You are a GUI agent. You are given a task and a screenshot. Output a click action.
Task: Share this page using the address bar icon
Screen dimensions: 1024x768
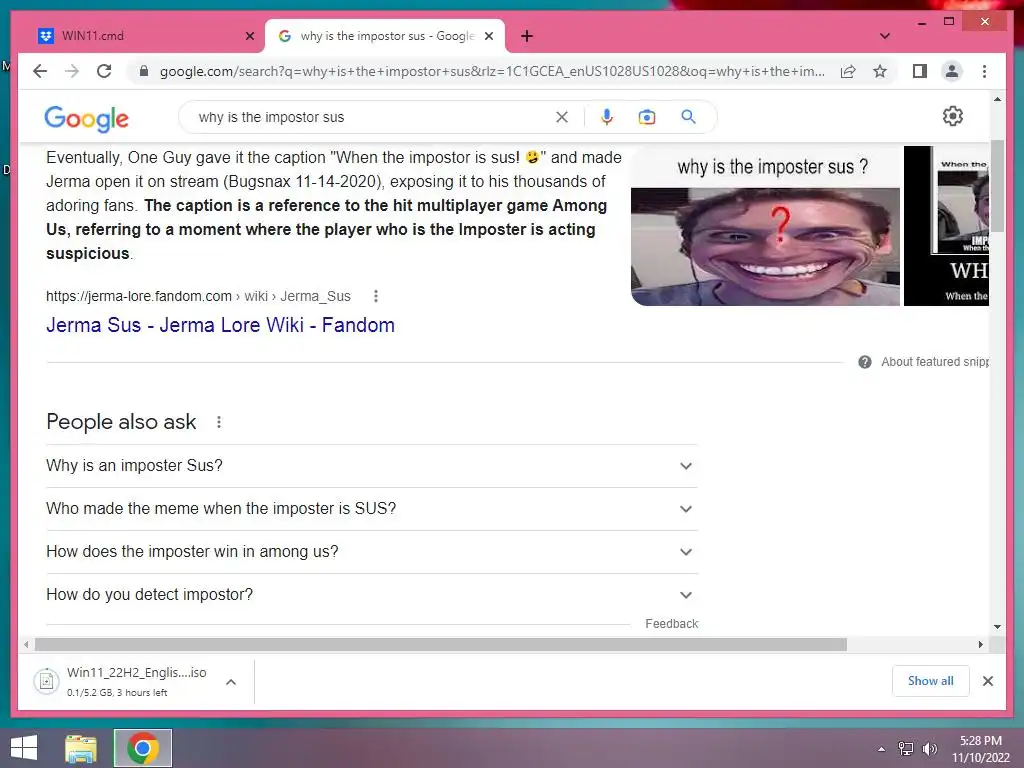click(x=848, y=71)
